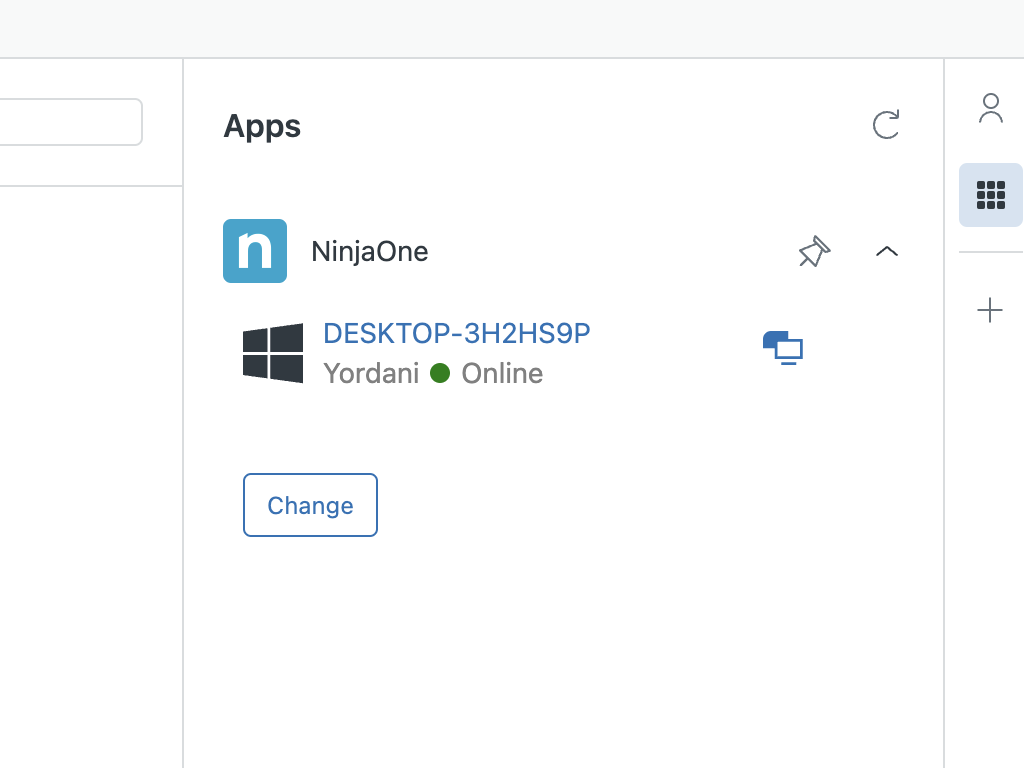The height and width of the screenshot is (768, 1024).
Task: Click the Yordani user label
Action: coord(371,374)
